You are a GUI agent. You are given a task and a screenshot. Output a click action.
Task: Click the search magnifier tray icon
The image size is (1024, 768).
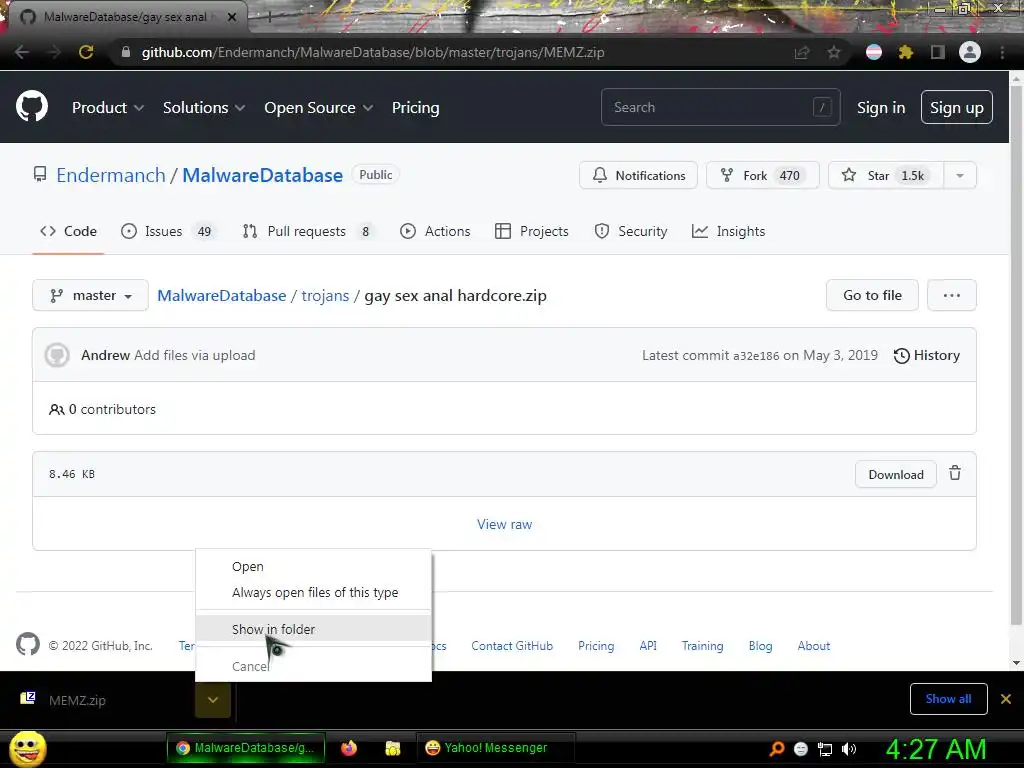[x=776, y=749]
